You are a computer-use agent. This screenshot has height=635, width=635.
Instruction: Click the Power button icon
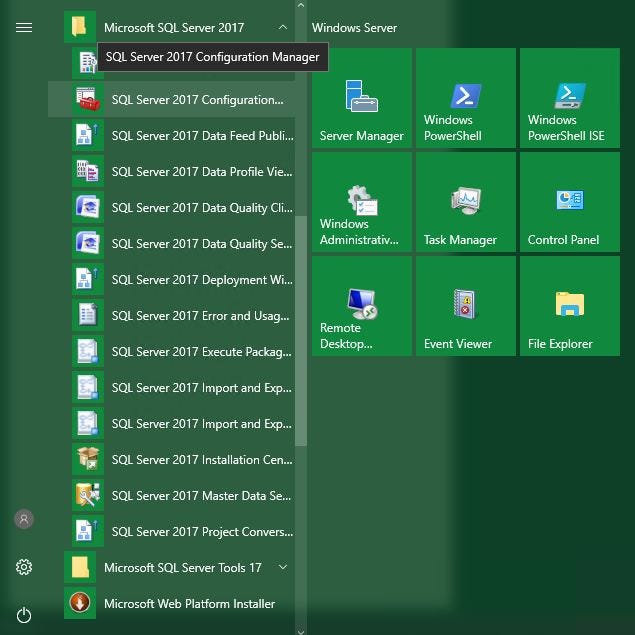24,615
